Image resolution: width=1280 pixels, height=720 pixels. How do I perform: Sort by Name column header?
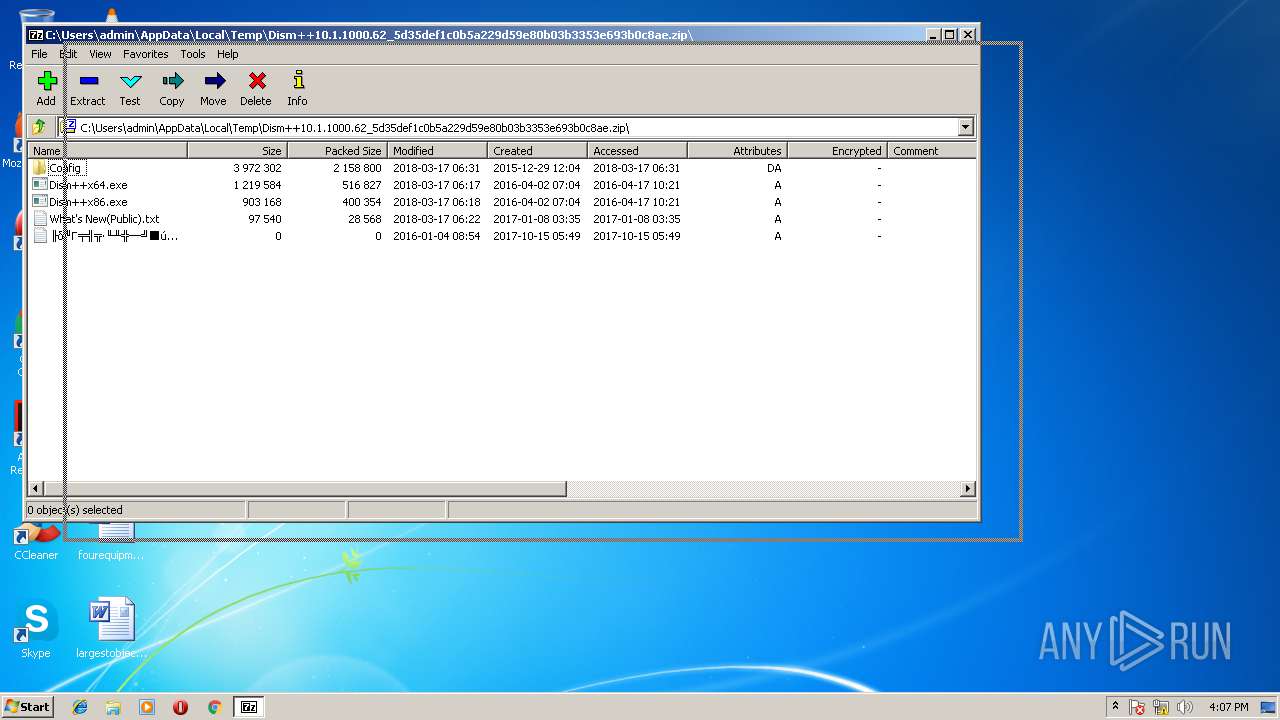point(107,151)
